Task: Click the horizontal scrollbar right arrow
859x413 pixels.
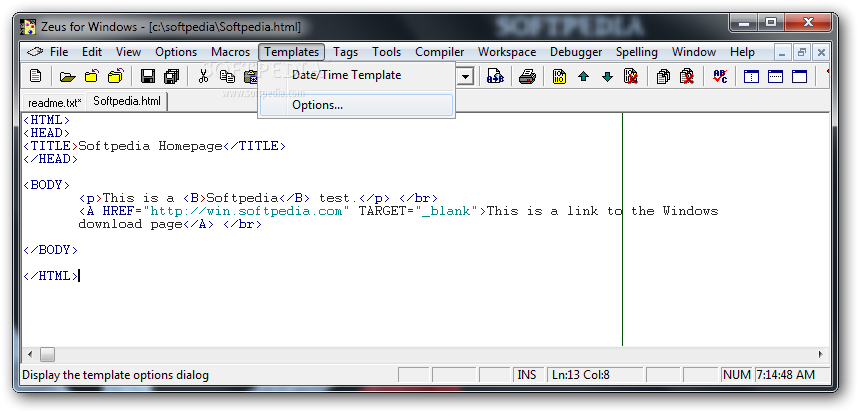Action: [821, 354]
